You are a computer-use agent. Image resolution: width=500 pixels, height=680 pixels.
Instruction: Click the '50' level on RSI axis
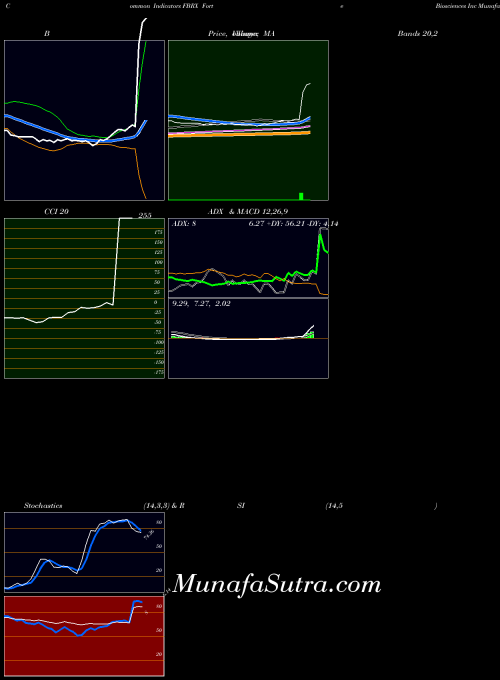click(159, 631)
